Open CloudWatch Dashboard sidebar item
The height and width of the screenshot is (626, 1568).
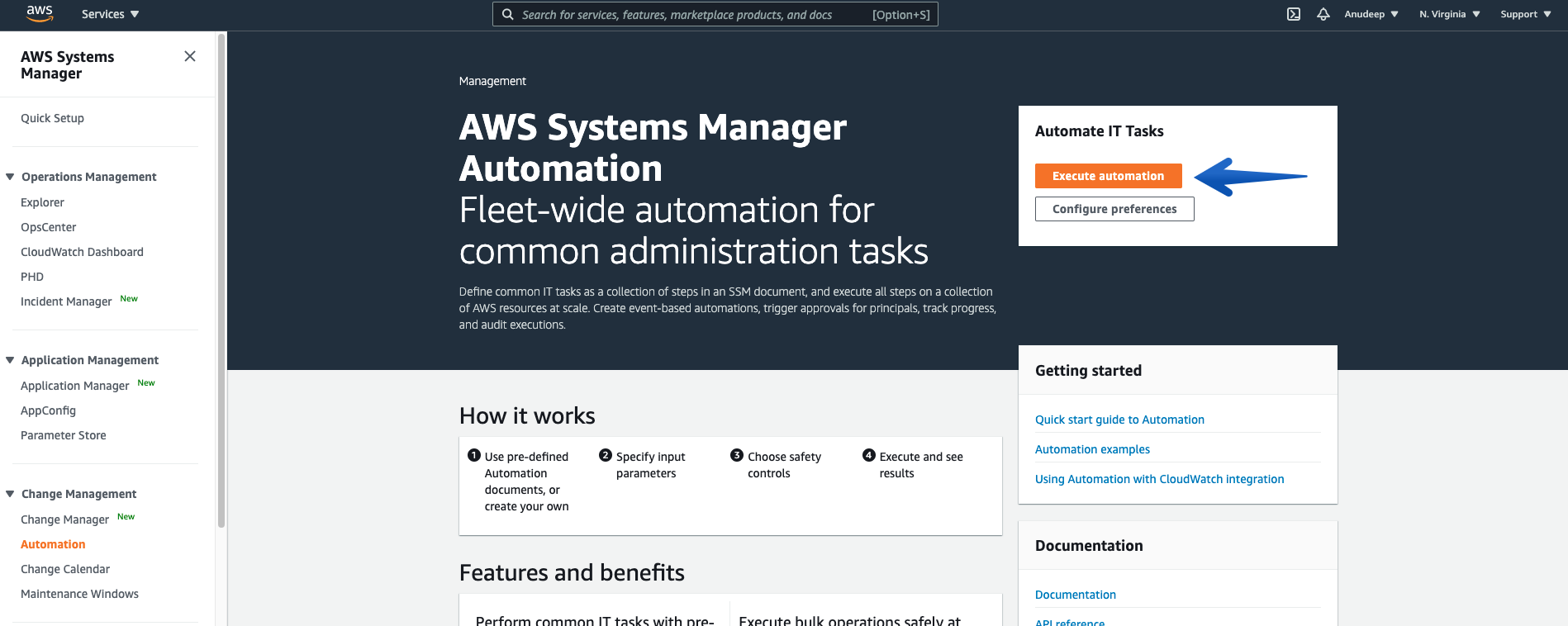click(x=82, y=252)
